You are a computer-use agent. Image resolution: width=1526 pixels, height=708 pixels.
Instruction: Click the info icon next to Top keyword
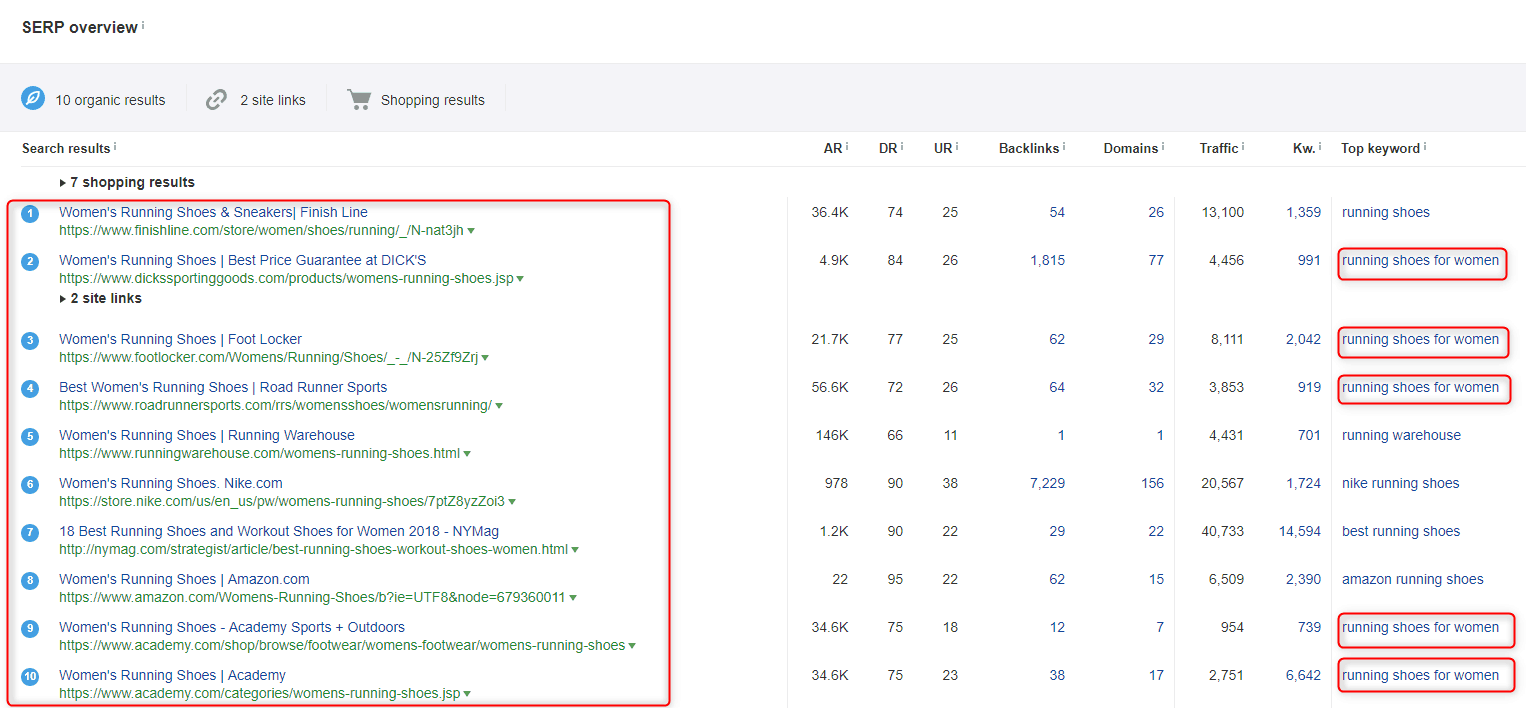[x=1425, y=146]
